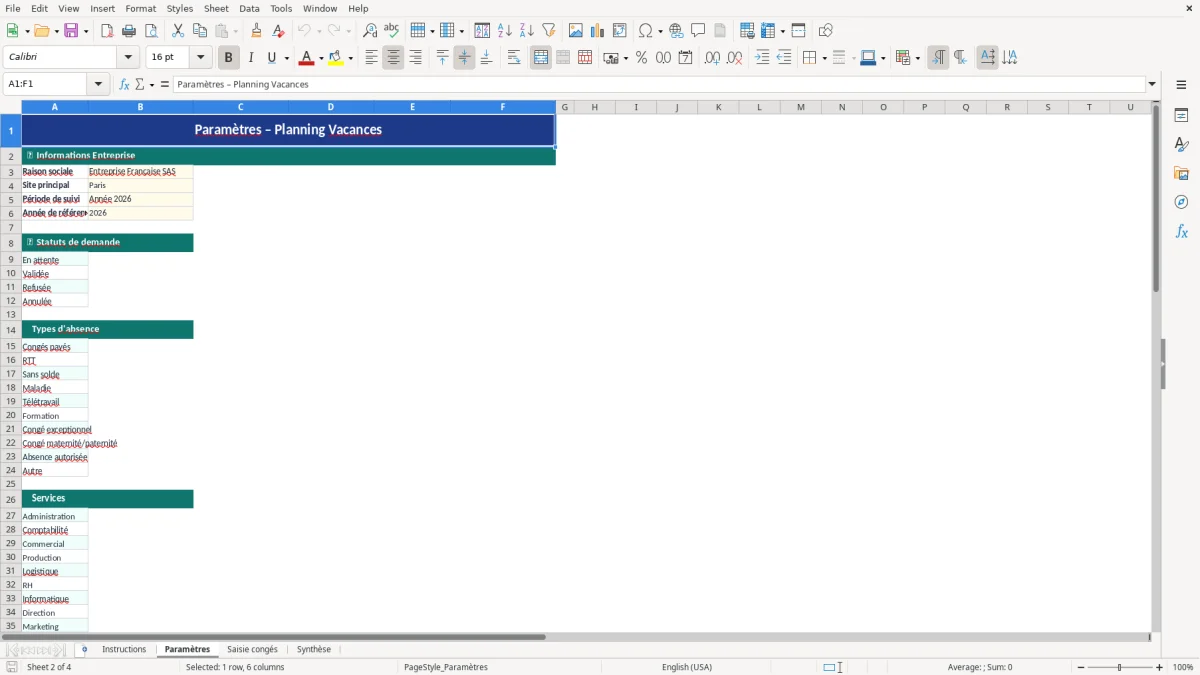Increase indent
1200x675 pixels.
(x=762, y=58)
